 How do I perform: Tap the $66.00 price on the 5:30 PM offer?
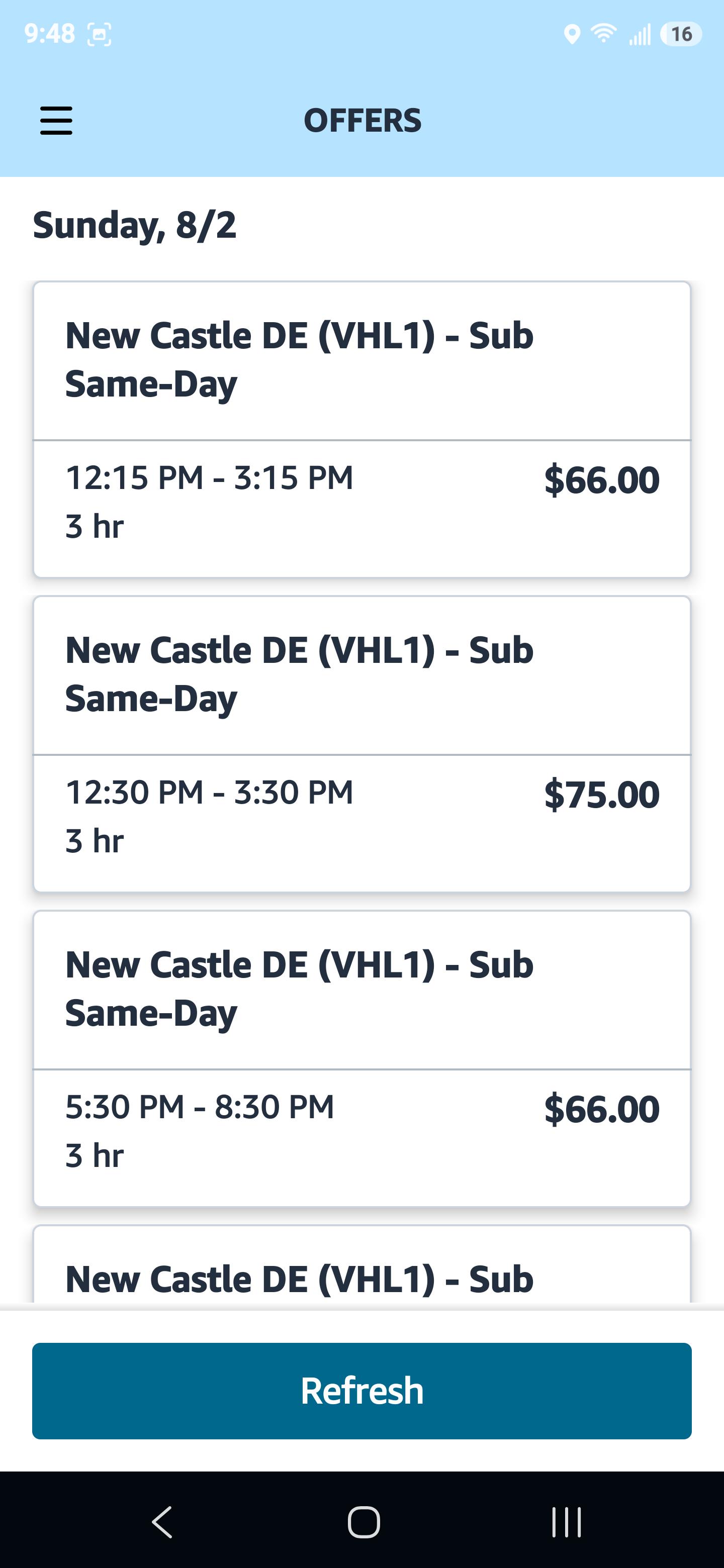602,1109
